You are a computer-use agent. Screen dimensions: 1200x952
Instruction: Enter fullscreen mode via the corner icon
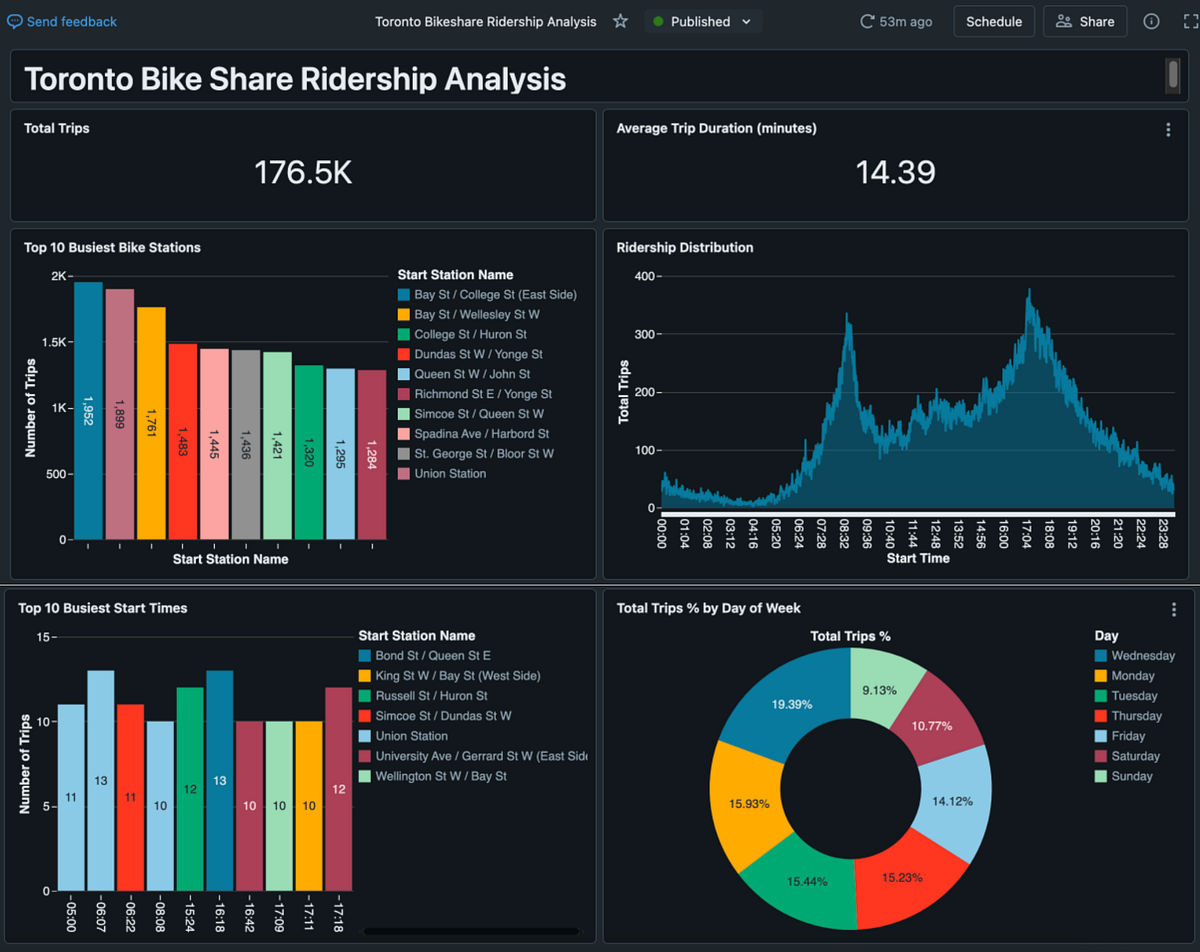[x=1189, y=21]
